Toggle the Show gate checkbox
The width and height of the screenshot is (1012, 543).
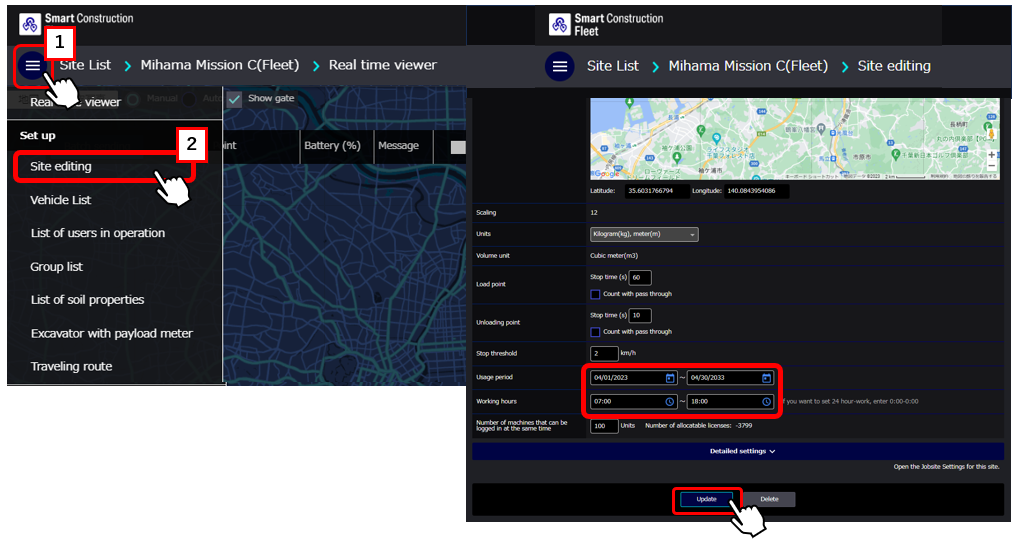coord(234,99)
